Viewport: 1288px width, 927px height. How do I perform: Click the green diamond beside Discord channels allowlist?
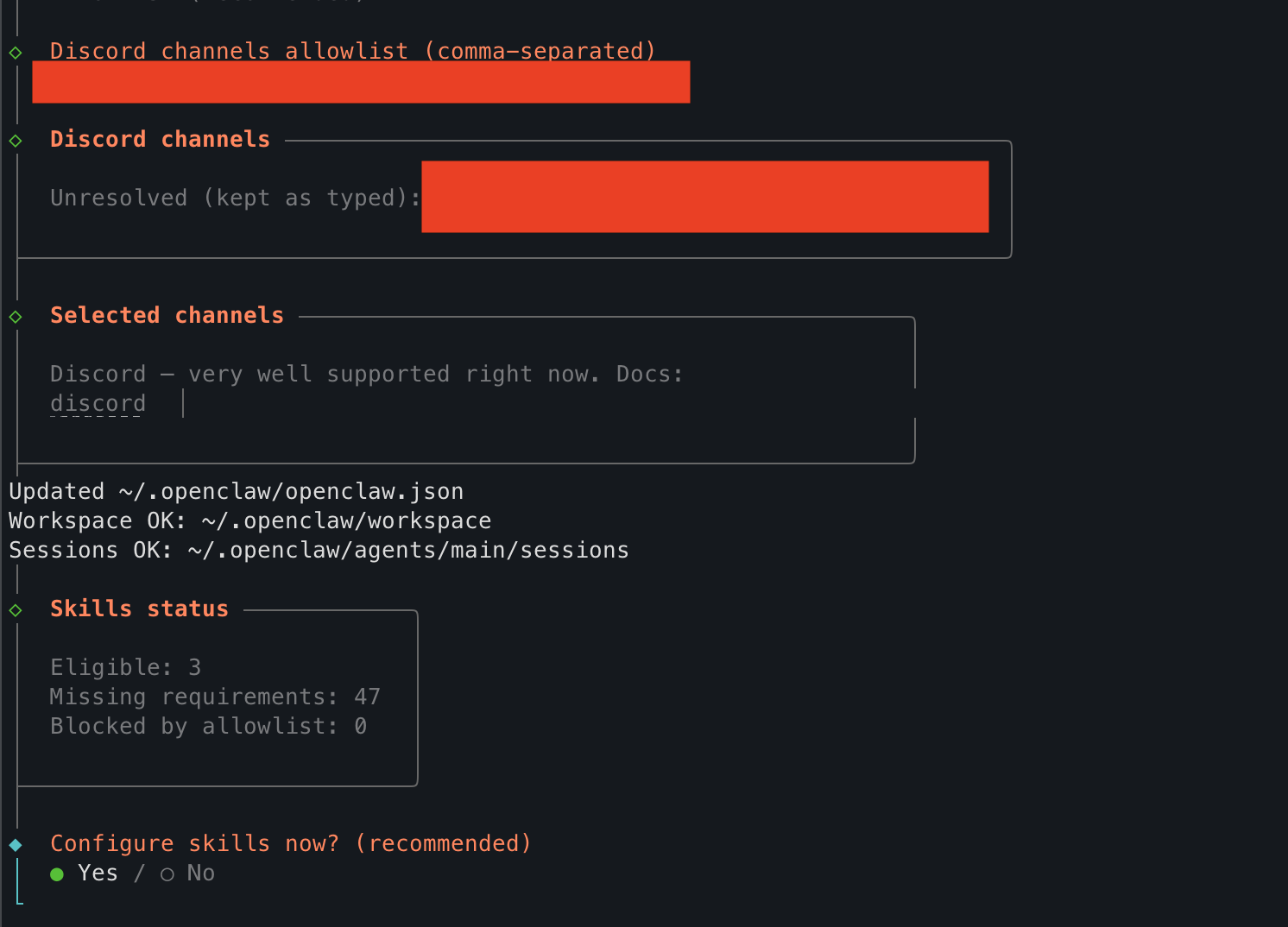click(16, 53)
